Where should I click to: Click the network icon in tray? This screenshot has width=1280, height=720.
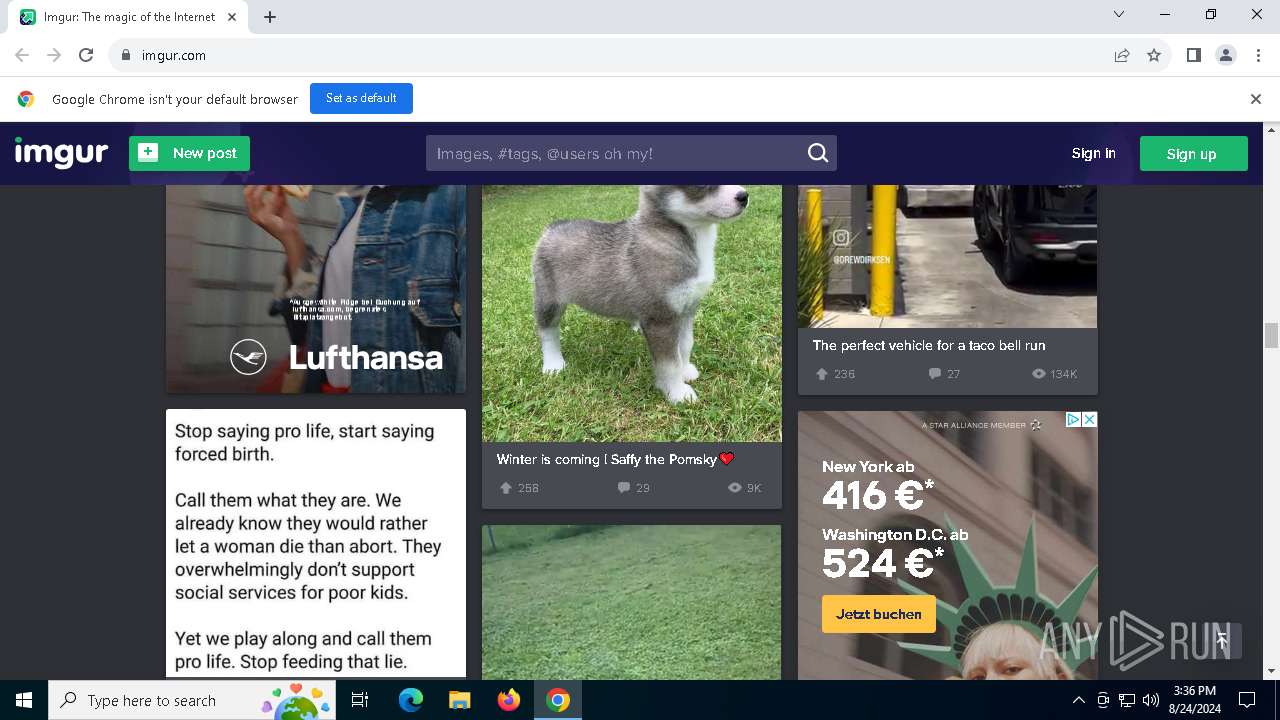coord(1127,700)
